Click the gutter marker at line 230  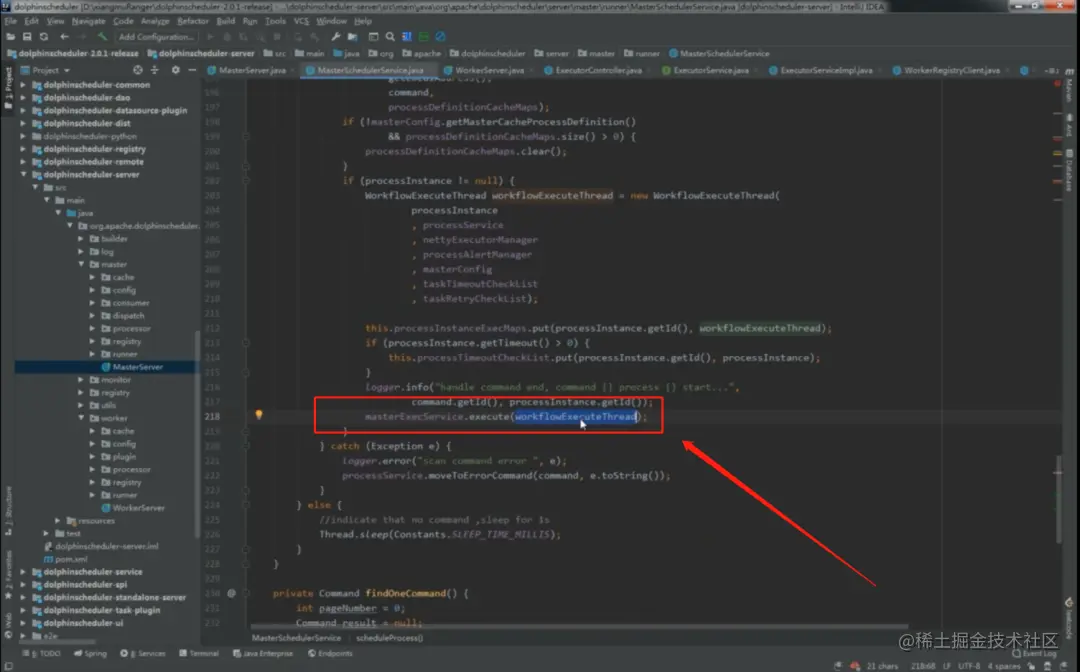point(231,593)
